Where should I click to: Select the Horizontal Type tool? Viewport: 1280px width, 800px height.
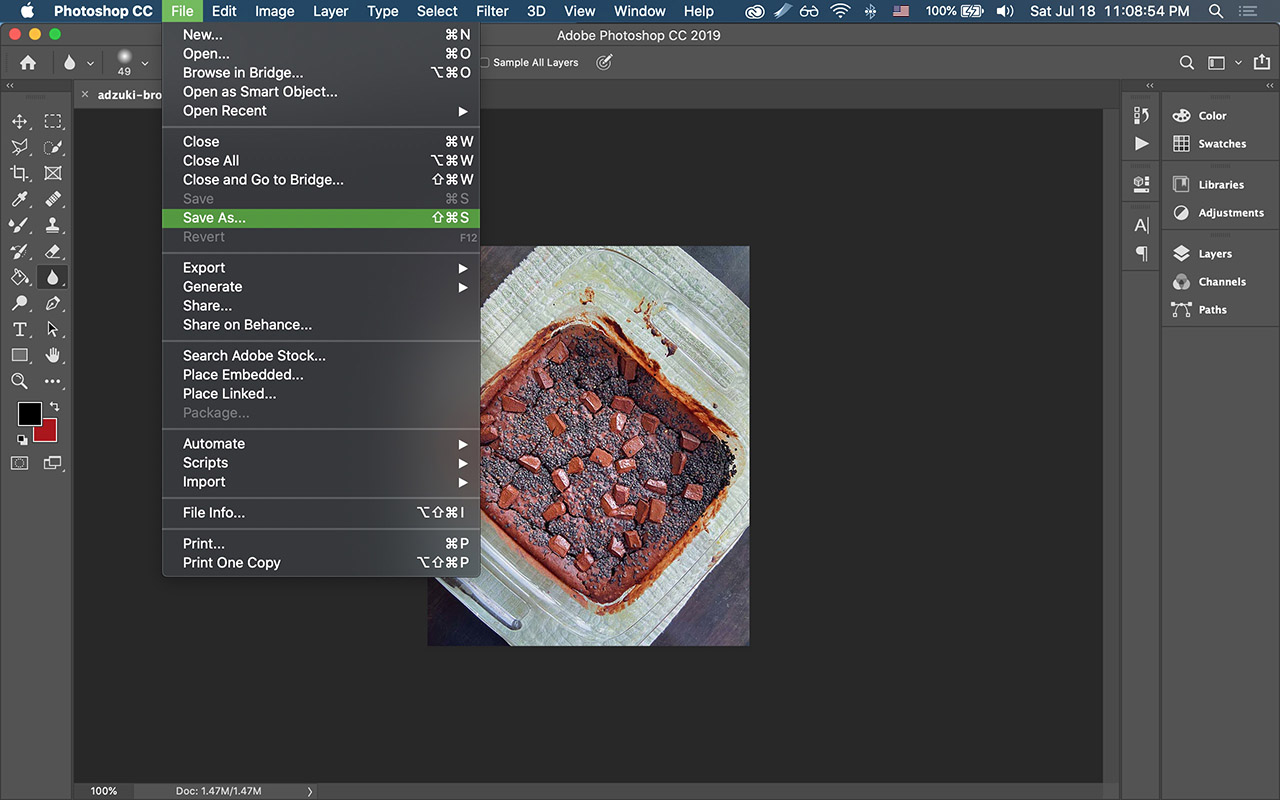click(x=19, y=329)
